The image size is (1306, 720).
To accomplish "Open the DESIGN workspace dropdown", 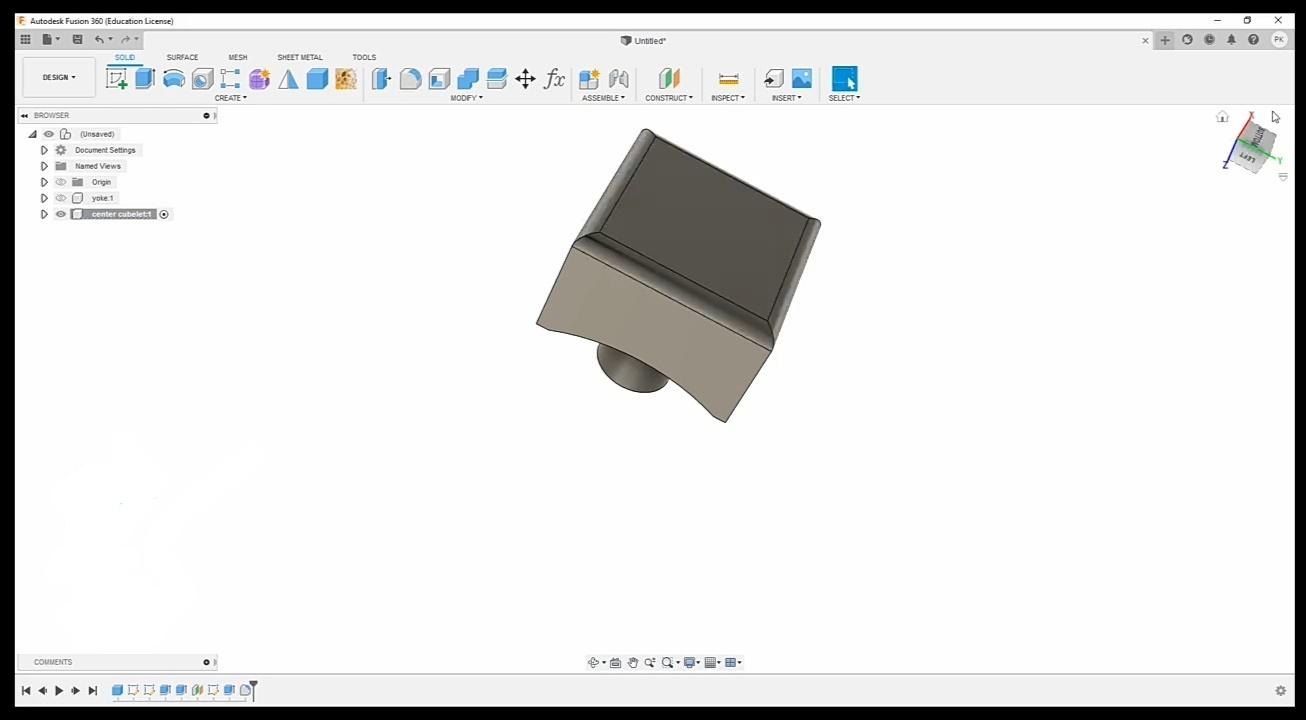I will click(x=59, y=77).
